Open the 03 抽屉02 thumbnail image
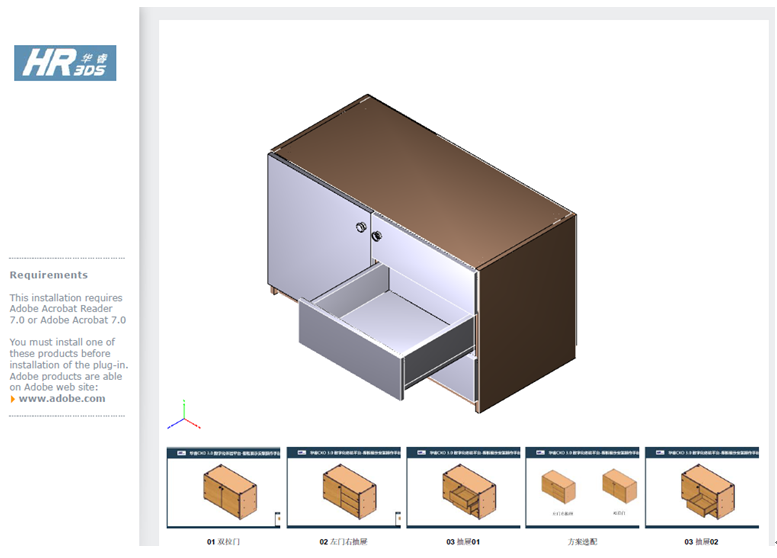Screen dimensions: 777x558 point(701,487)
